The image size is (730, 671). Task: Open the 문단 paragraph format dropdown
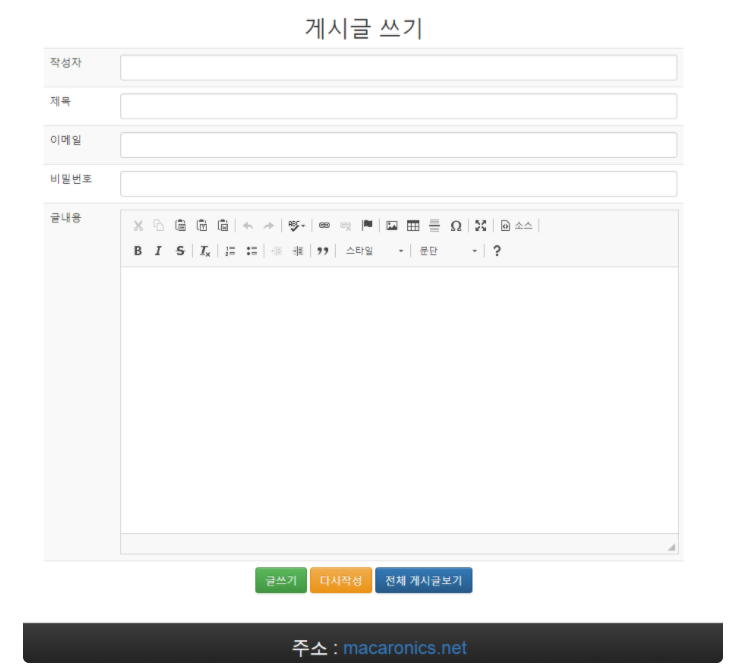tap(448, 251)
